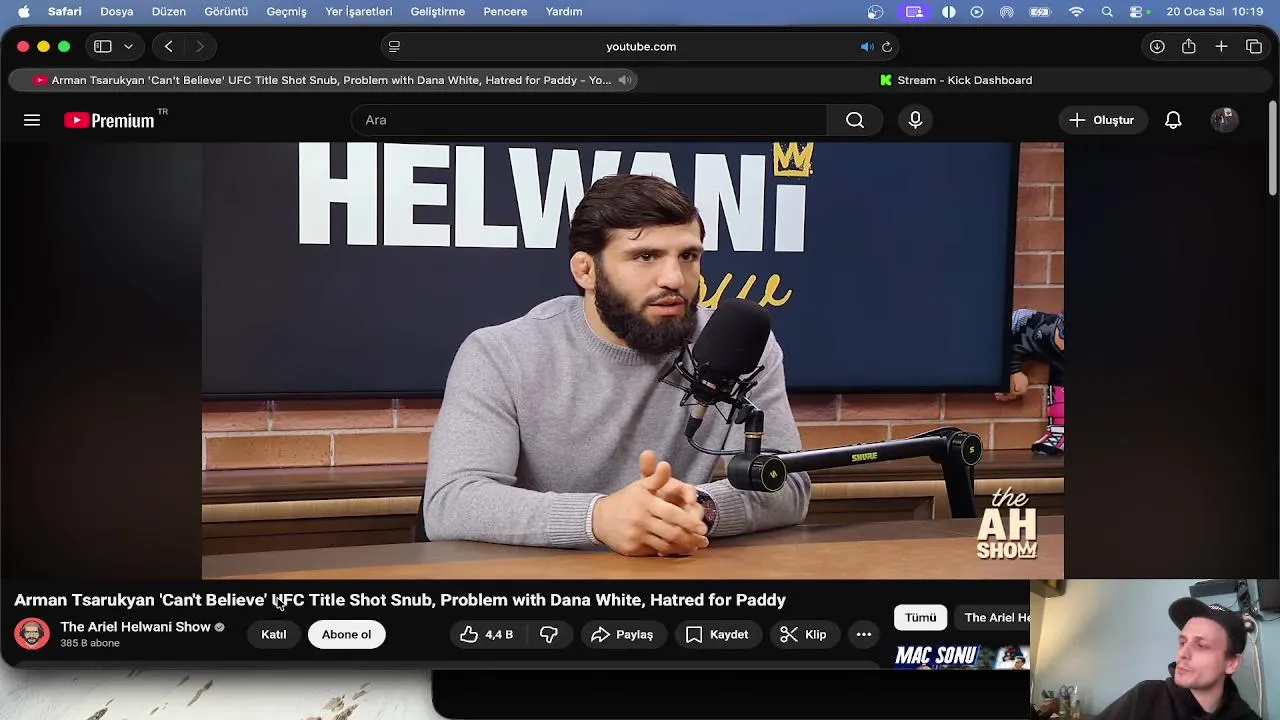This screenshot has height=720, width=1280.
Task: Click the menu bar date and time
Action: tap(1215, 11)
